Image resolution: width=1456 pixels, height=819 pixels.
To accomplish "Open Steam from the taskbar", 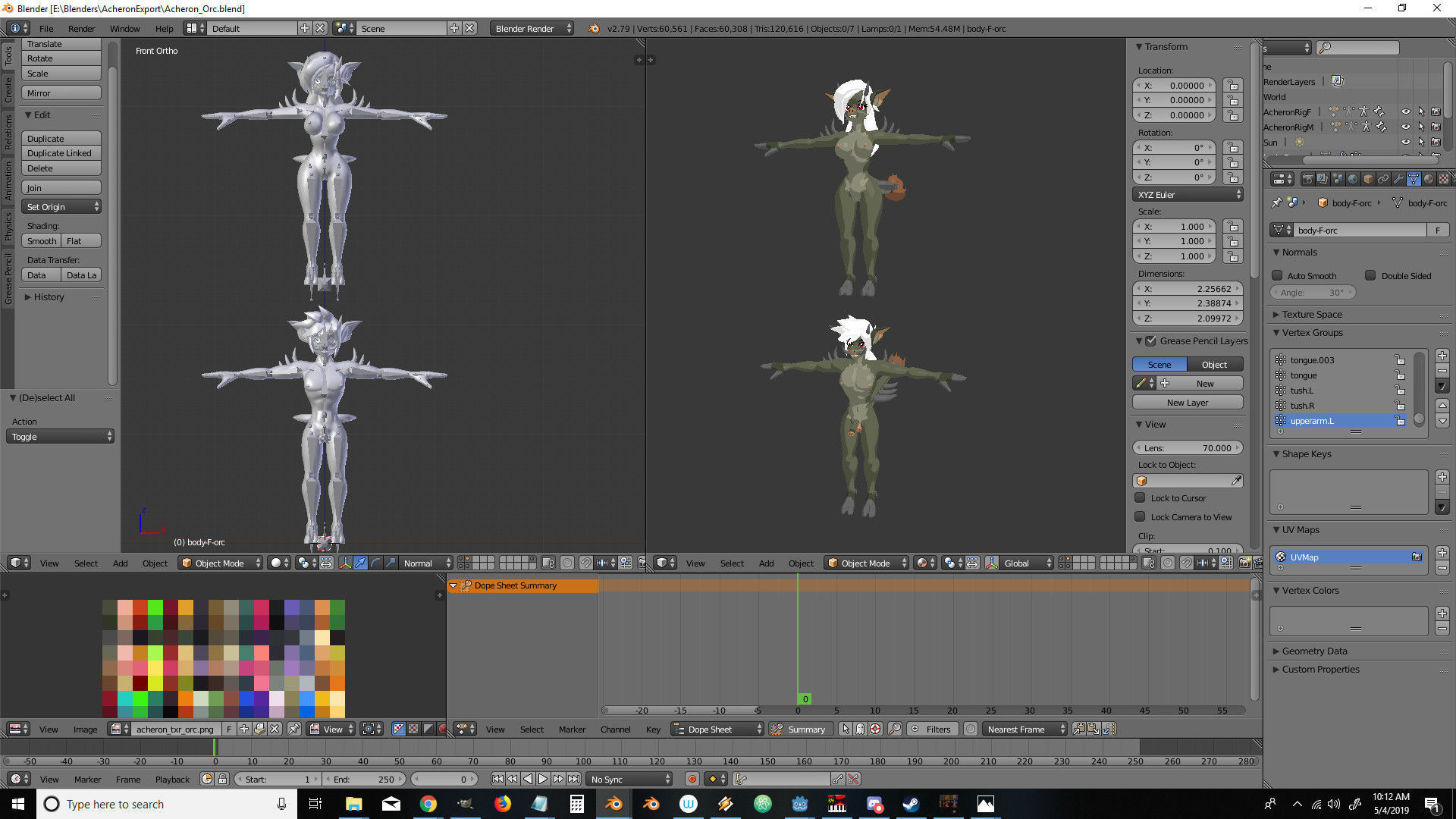I will 911,804.
